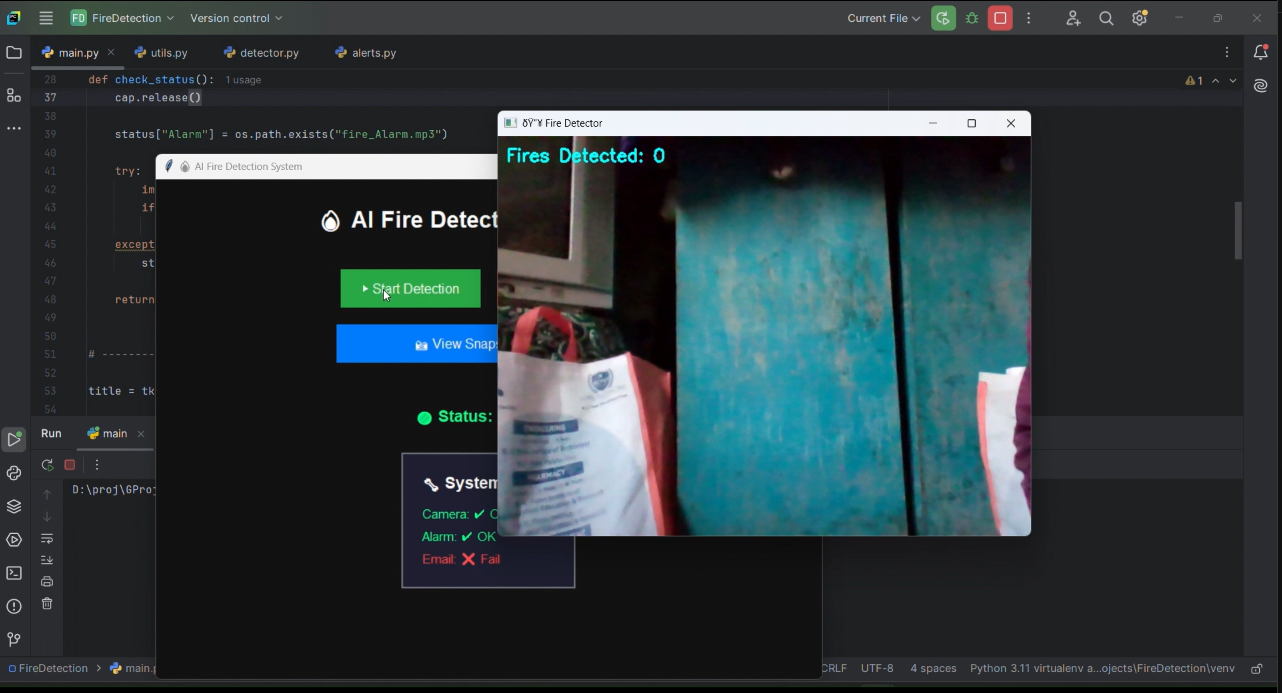
Task: Clear the Run console with trash icon
Action: pos(47,603)
